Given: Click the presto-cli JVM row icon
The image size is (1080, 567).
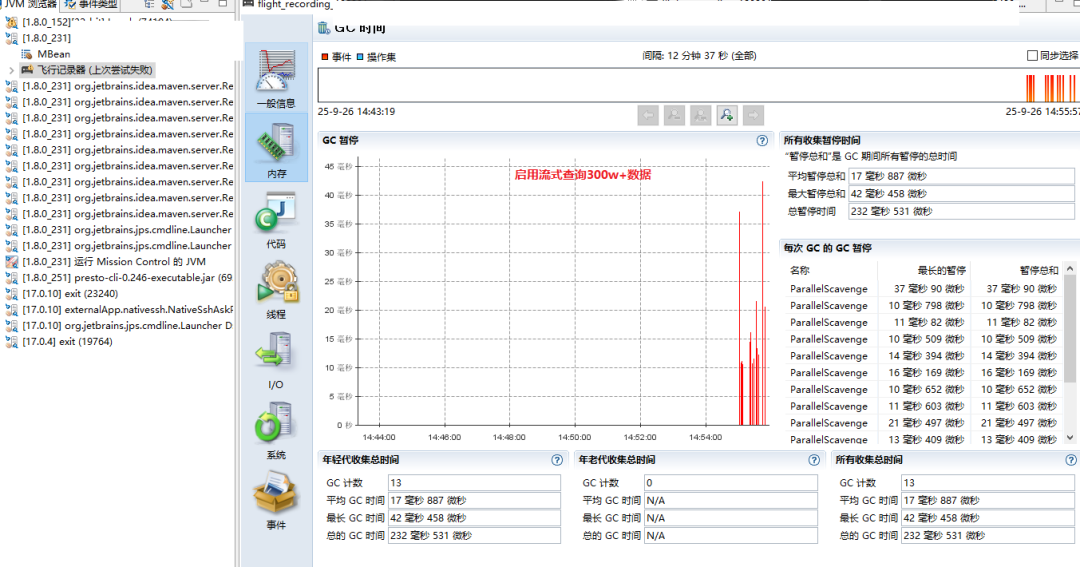Looking at the screenshot, I should coord(12,278).
